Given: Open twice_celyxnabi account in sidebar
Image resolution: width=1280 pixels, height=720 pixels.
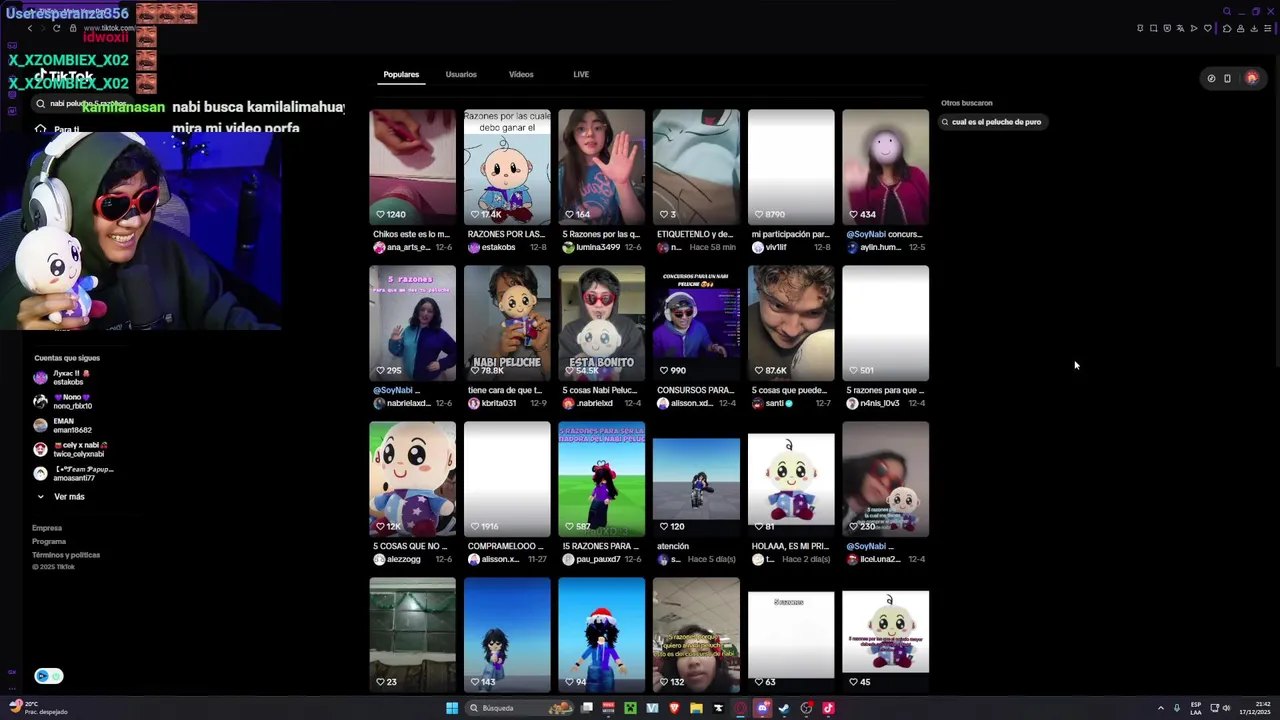Looking at the screenshot, I should [70, 449].
